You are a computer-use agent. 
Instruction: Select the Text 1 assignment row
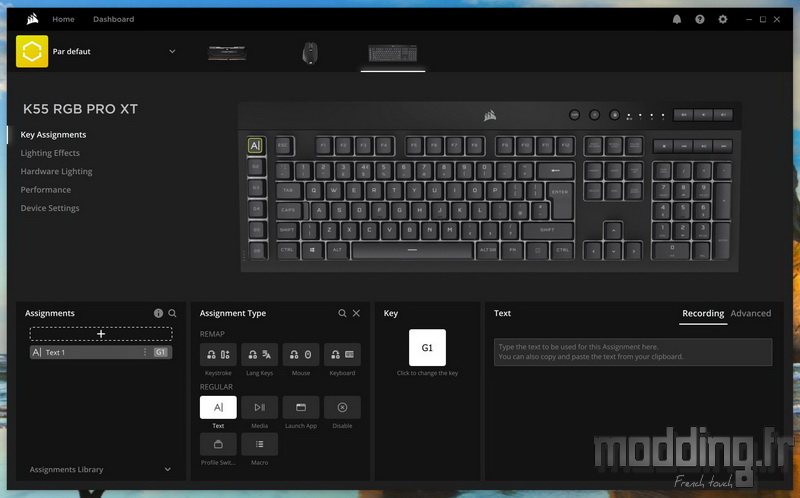101,352
